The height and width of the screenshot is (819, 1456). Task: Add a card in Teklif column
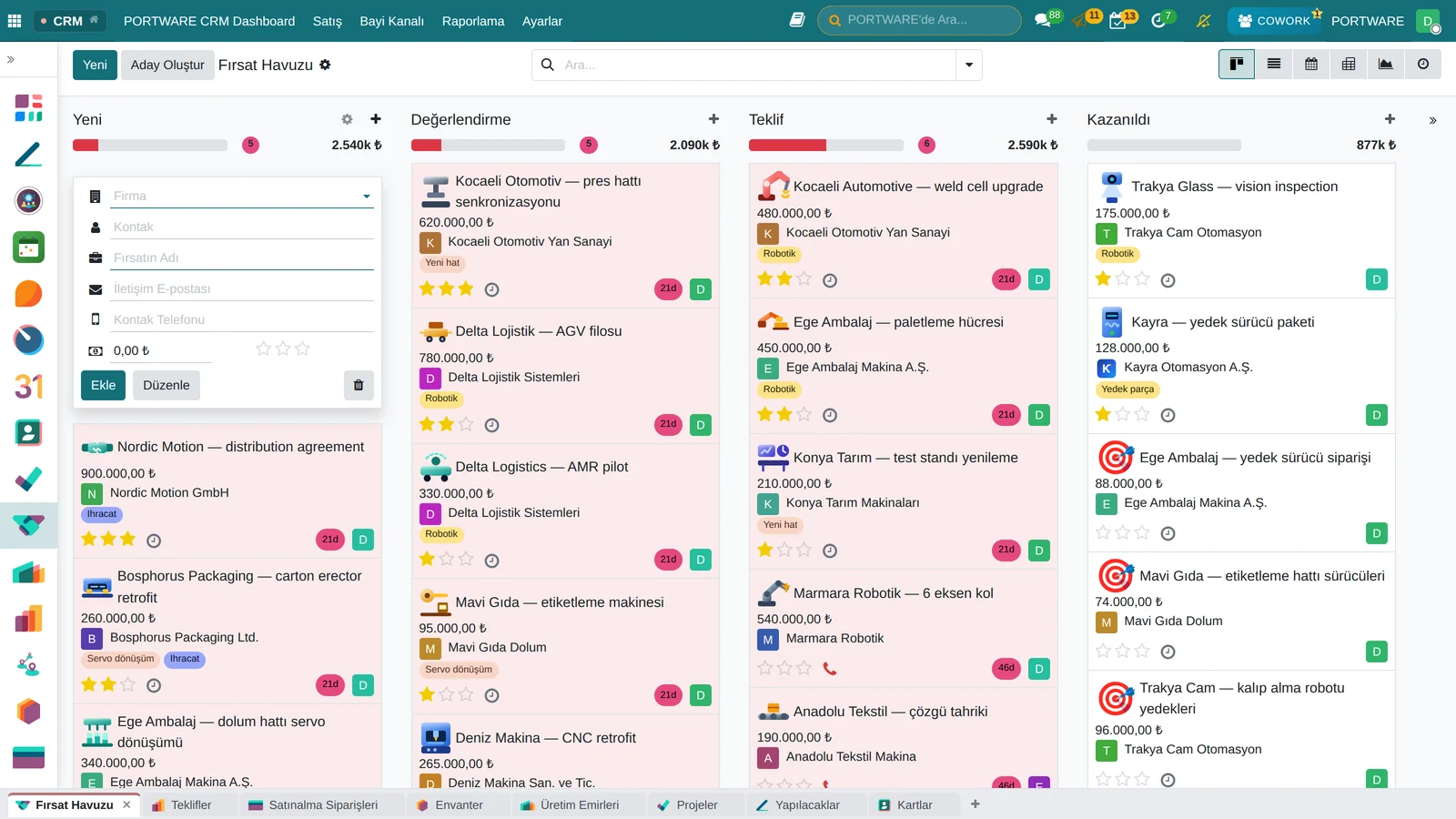tap(1052, 119)
